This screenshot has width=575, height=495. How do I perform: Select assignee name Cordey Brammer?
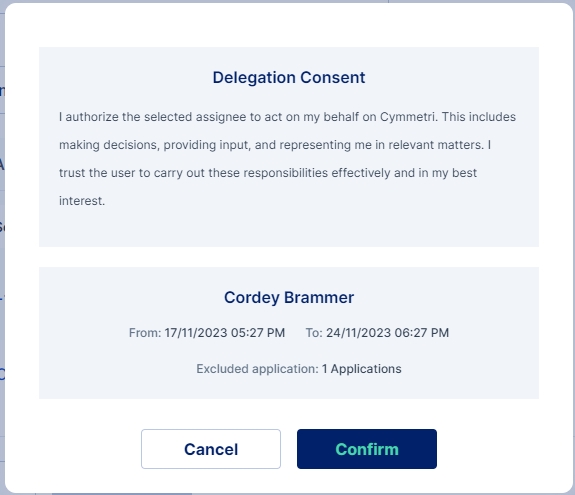coord(289,297)
